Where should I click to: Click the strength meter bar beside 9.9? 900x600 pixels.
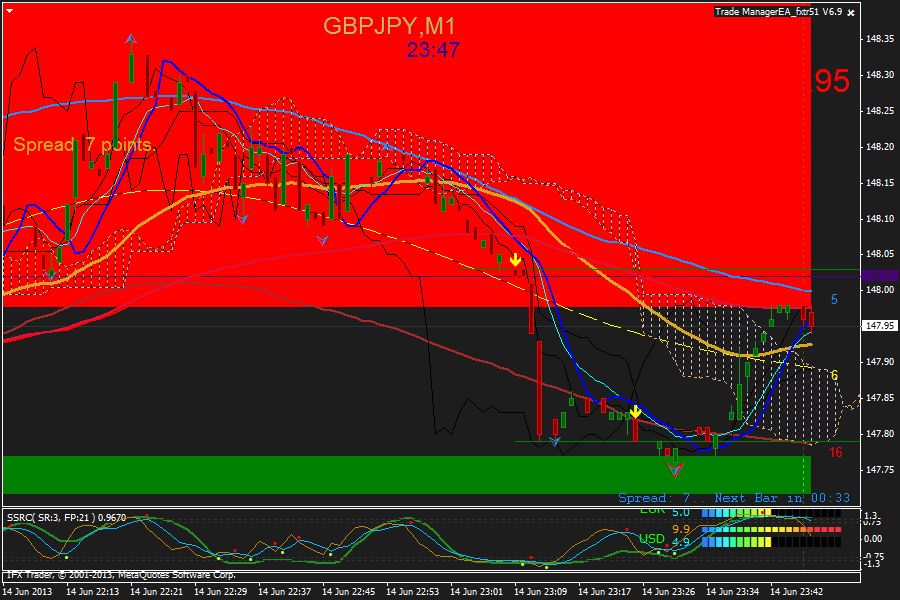pyautogui.click(x=771, y=529)
